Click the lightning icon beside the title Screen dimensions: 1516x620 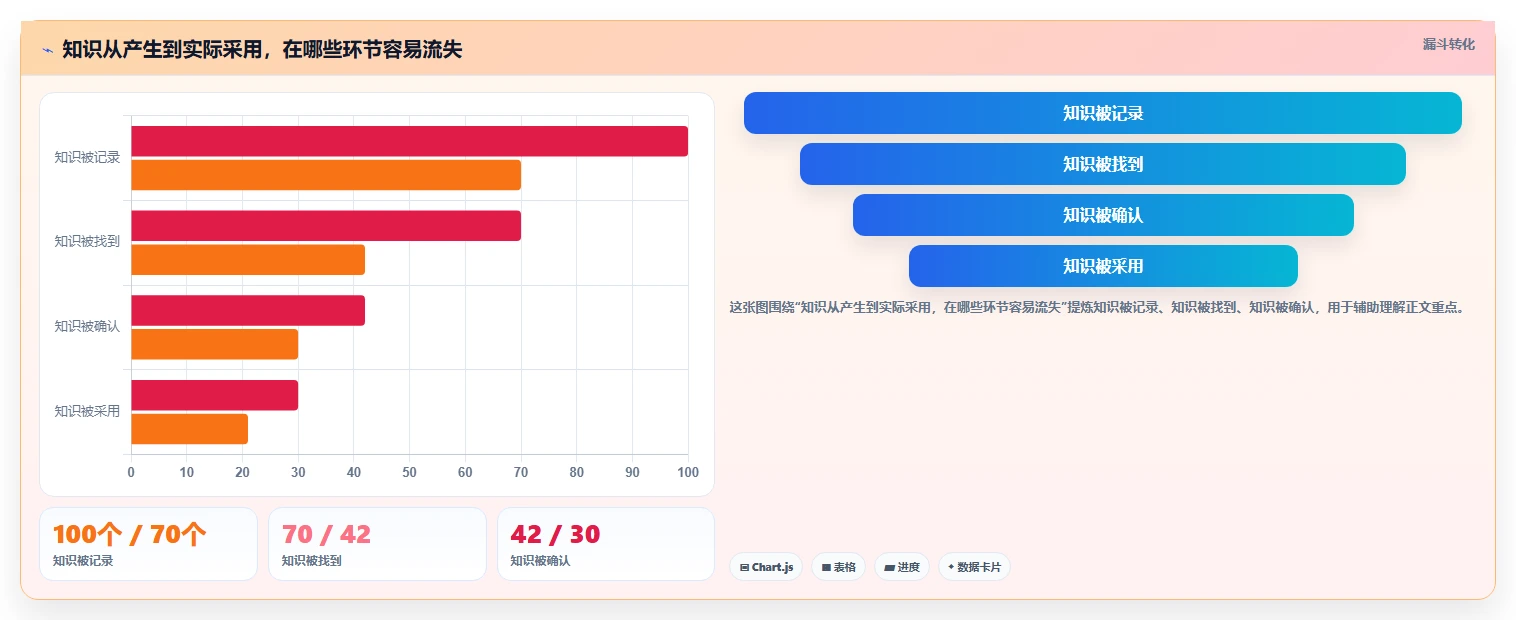click(x=47, y=50)
